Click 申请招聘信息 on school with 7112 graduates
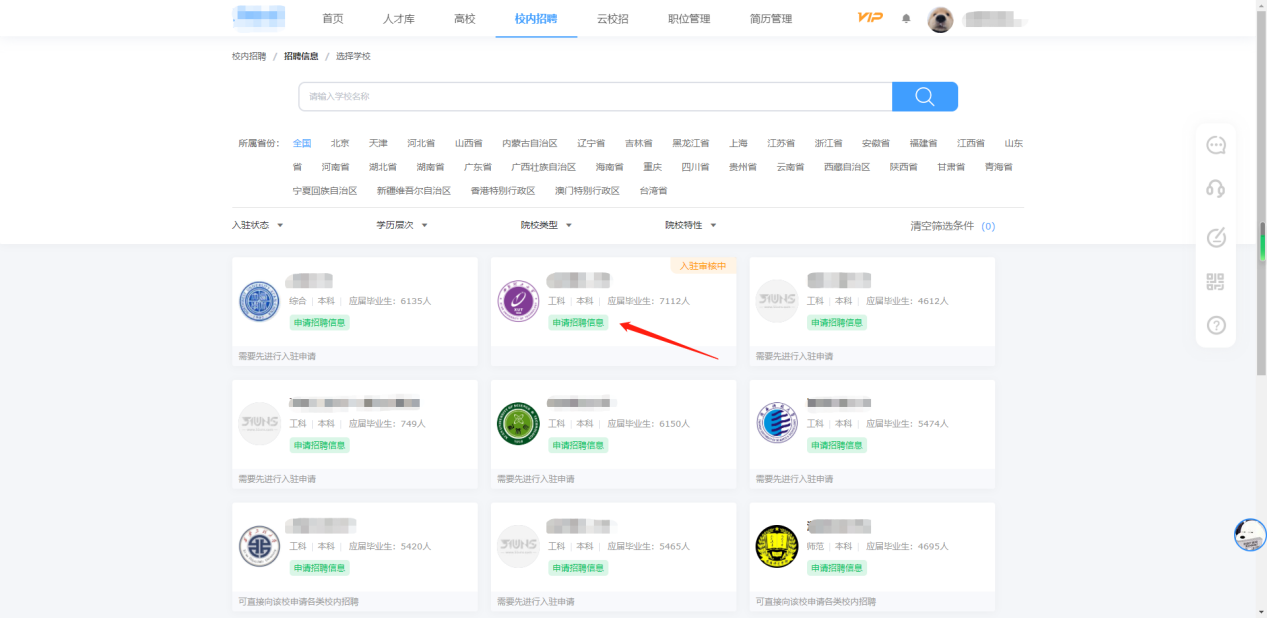The height and width of the screenshot is (618, 1267). [578, 322]
